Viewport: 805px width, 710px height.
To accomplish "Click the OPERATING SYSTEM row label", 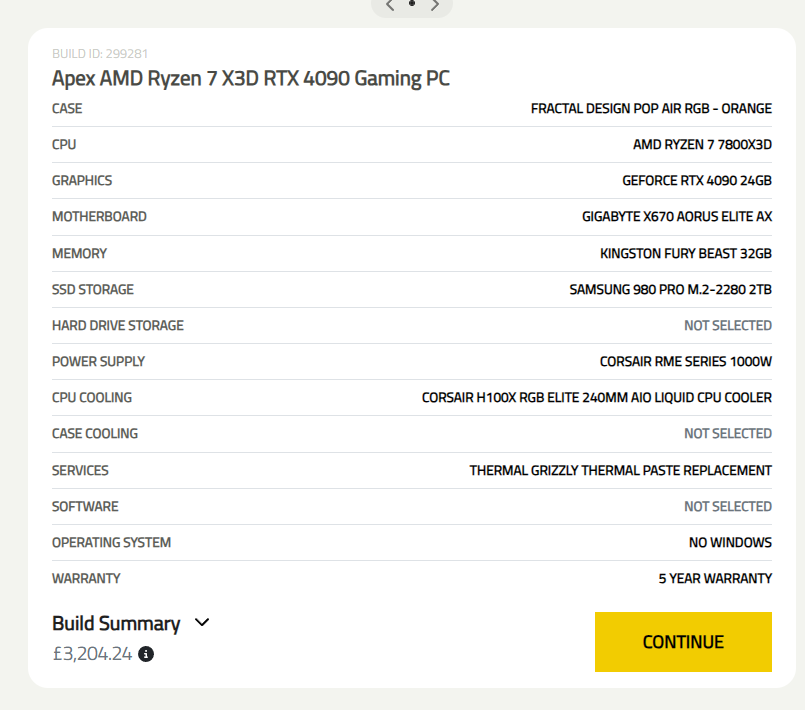I will (111, 542).
